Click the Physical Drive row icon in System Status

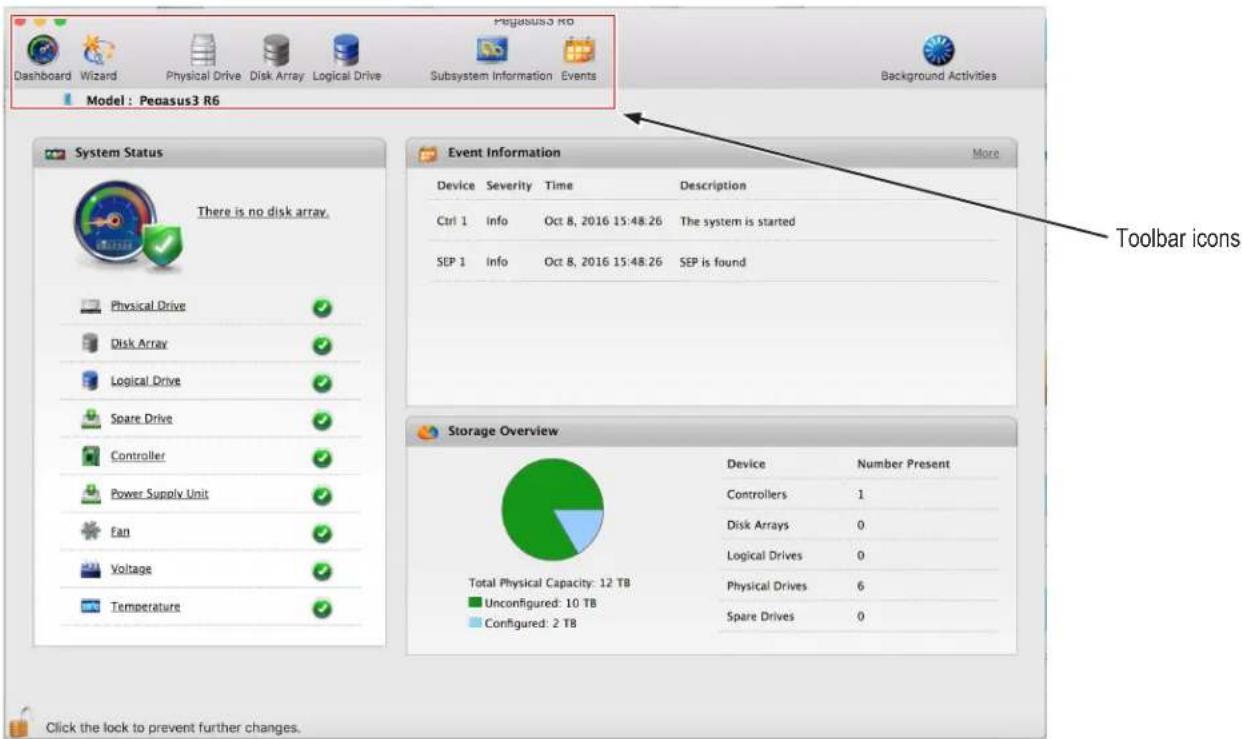91,306
